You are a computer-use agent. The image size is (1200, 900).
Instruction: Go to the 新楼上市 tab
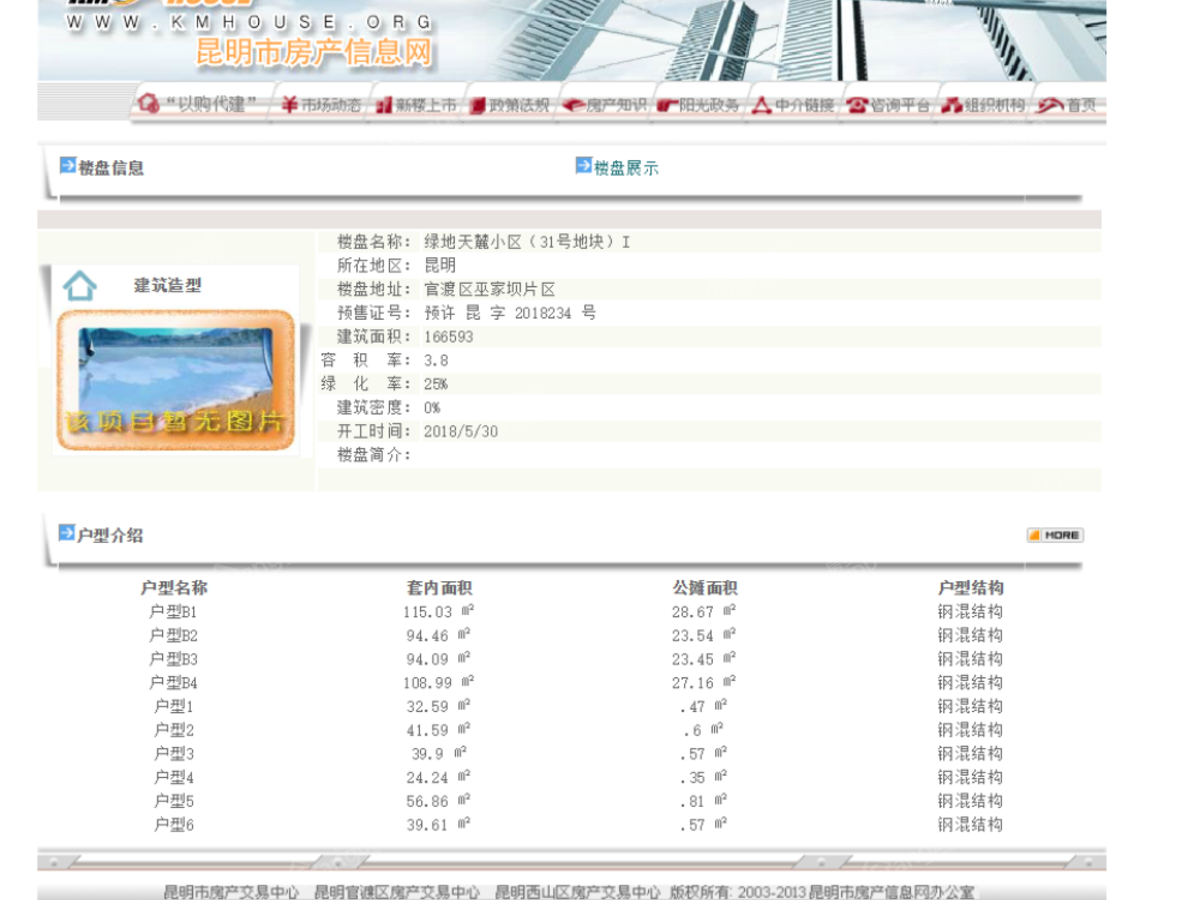coord(415,104)
